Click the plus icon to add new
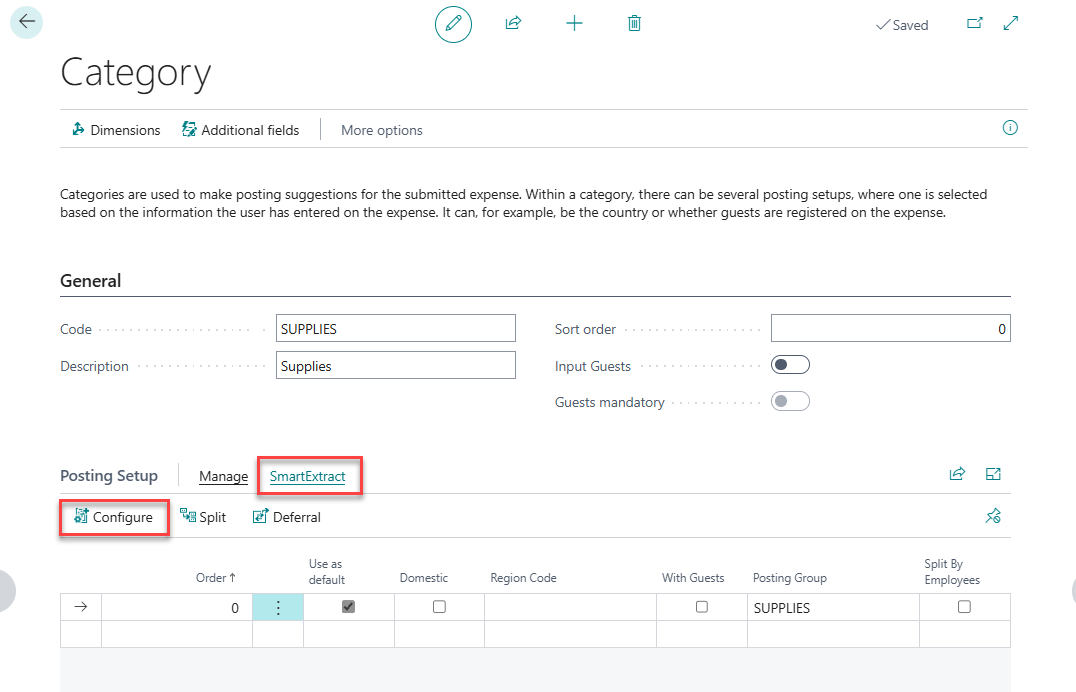The height and width of the screenshot is (692, 1076). pos(574,23)
